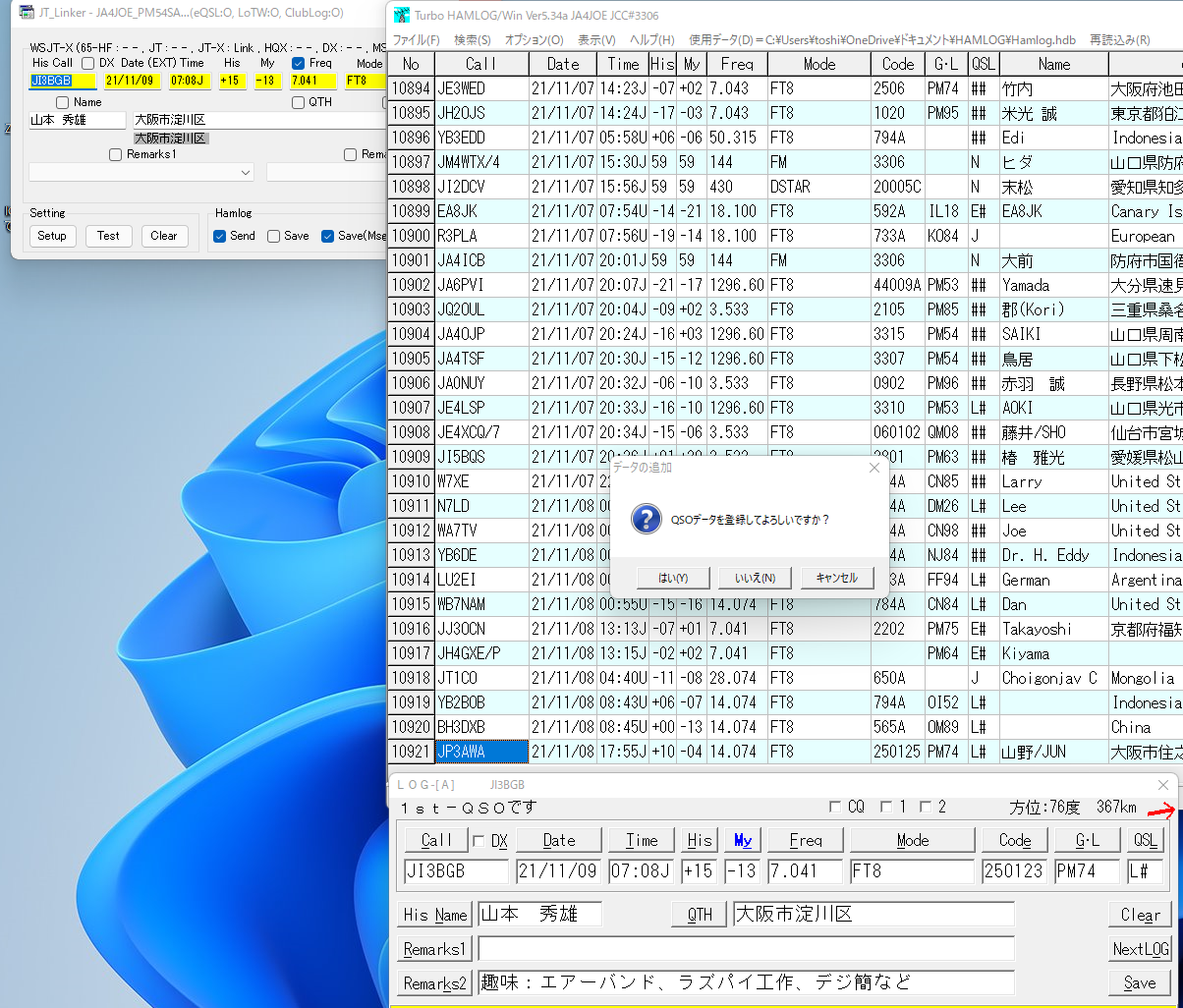1183x1008 pixels.
Task: Open the ファイル(F) menu
Action: (x=416, y=40)
